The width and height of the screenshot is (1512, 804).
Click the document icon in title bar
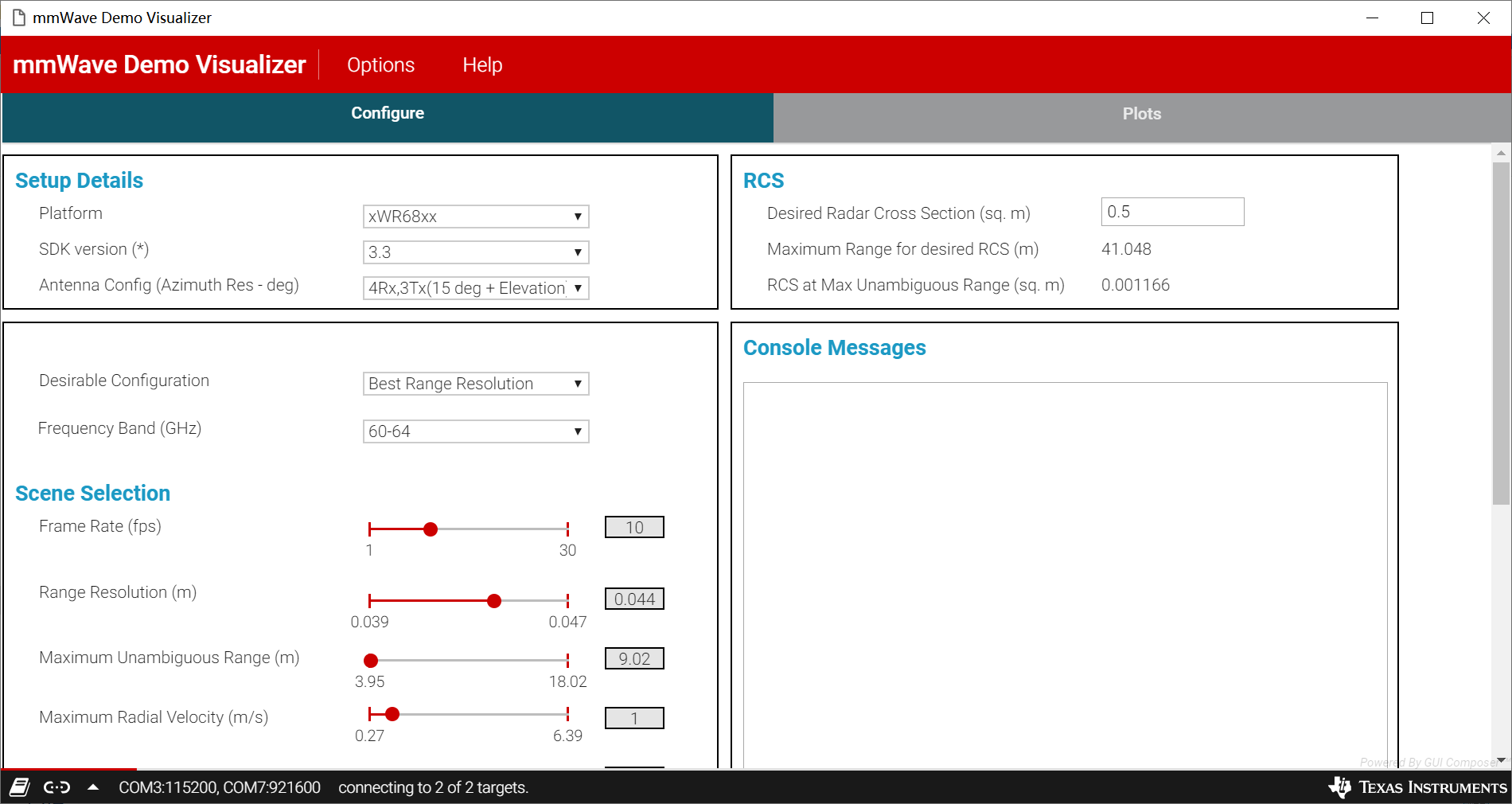[19, 18]
